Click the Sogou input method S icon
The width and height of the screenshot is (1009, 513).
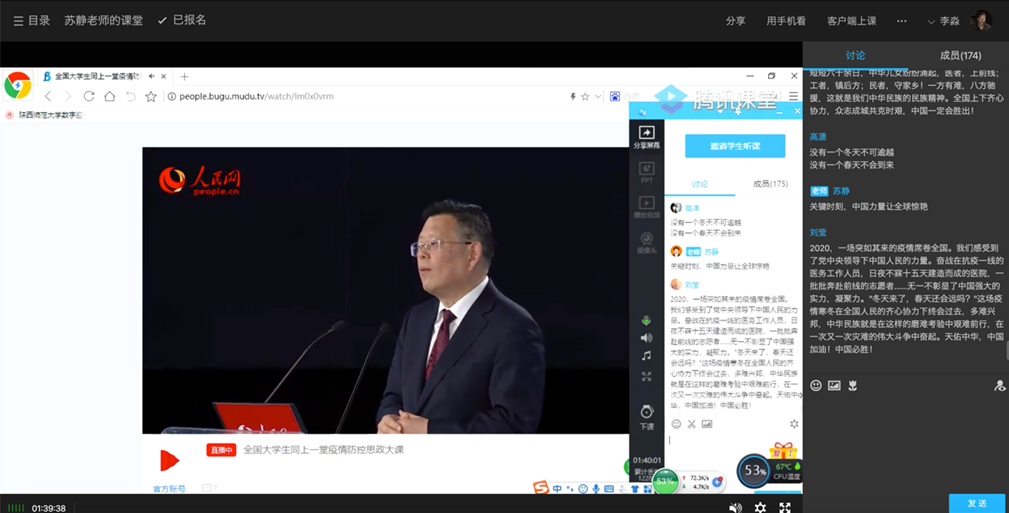point(541,489)
